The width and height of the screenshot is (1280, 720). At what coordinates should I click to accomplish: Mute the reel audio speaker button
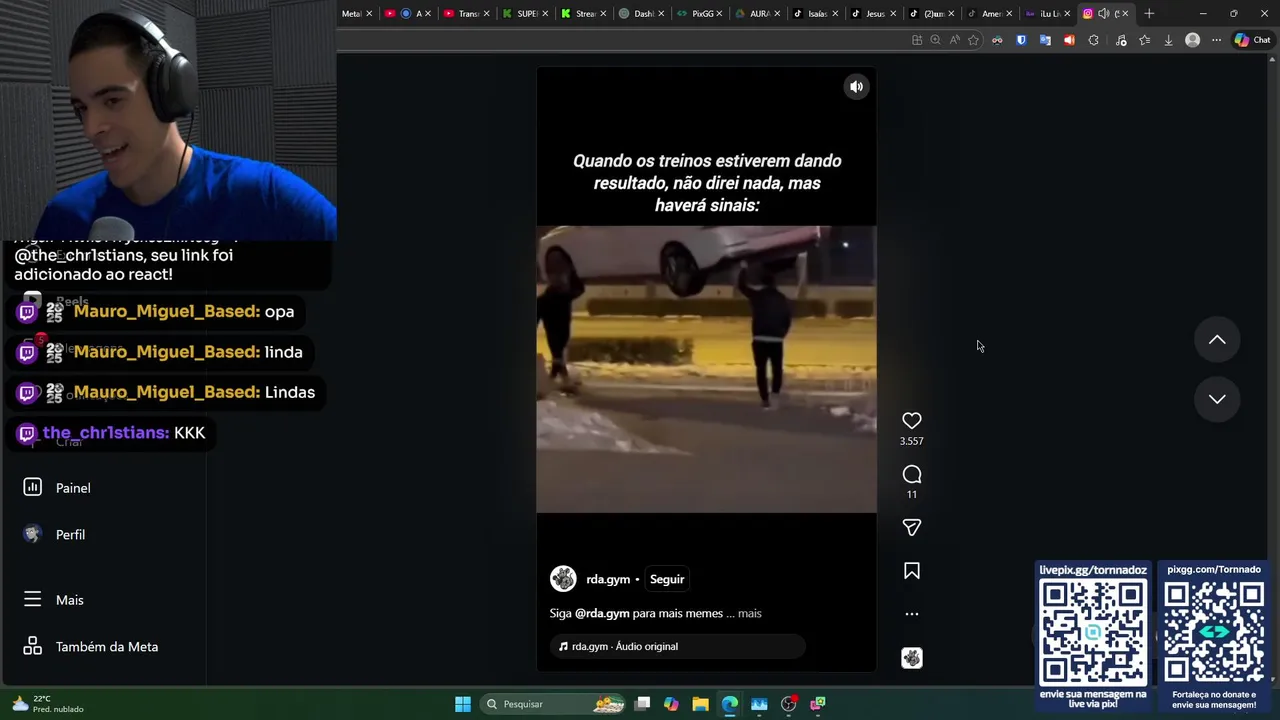pos(856,87)
